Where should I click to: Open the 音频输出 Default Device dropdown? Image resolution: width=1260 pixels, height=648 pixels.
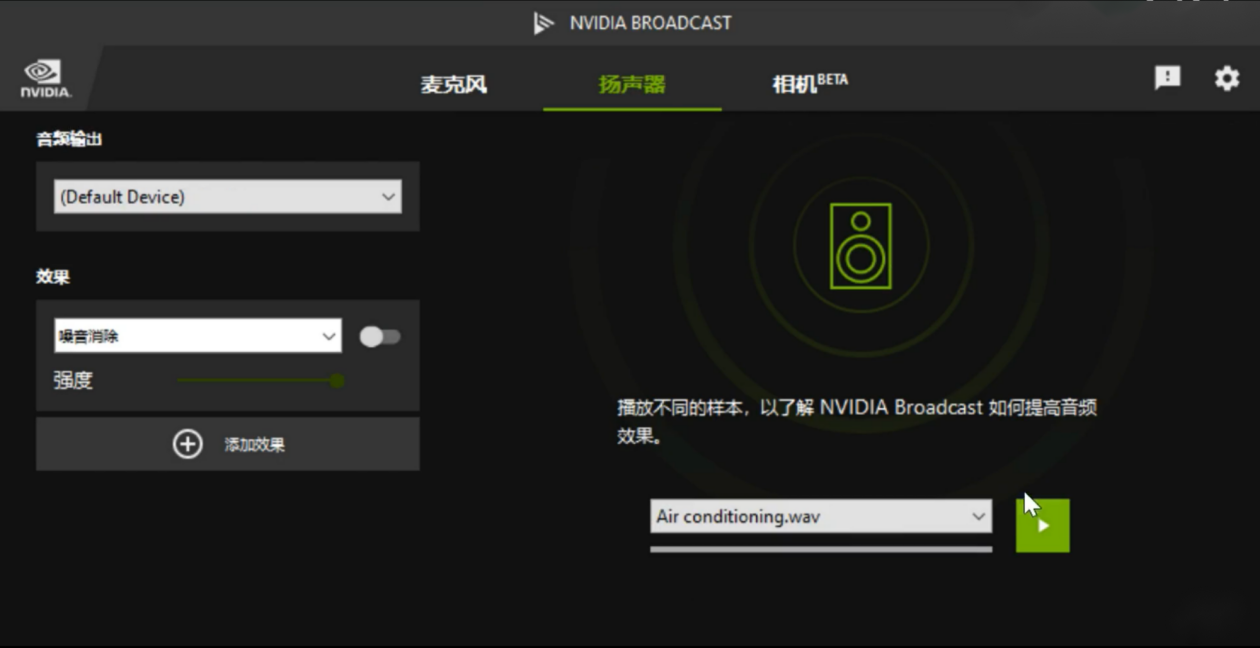click(x=228, y=197)
